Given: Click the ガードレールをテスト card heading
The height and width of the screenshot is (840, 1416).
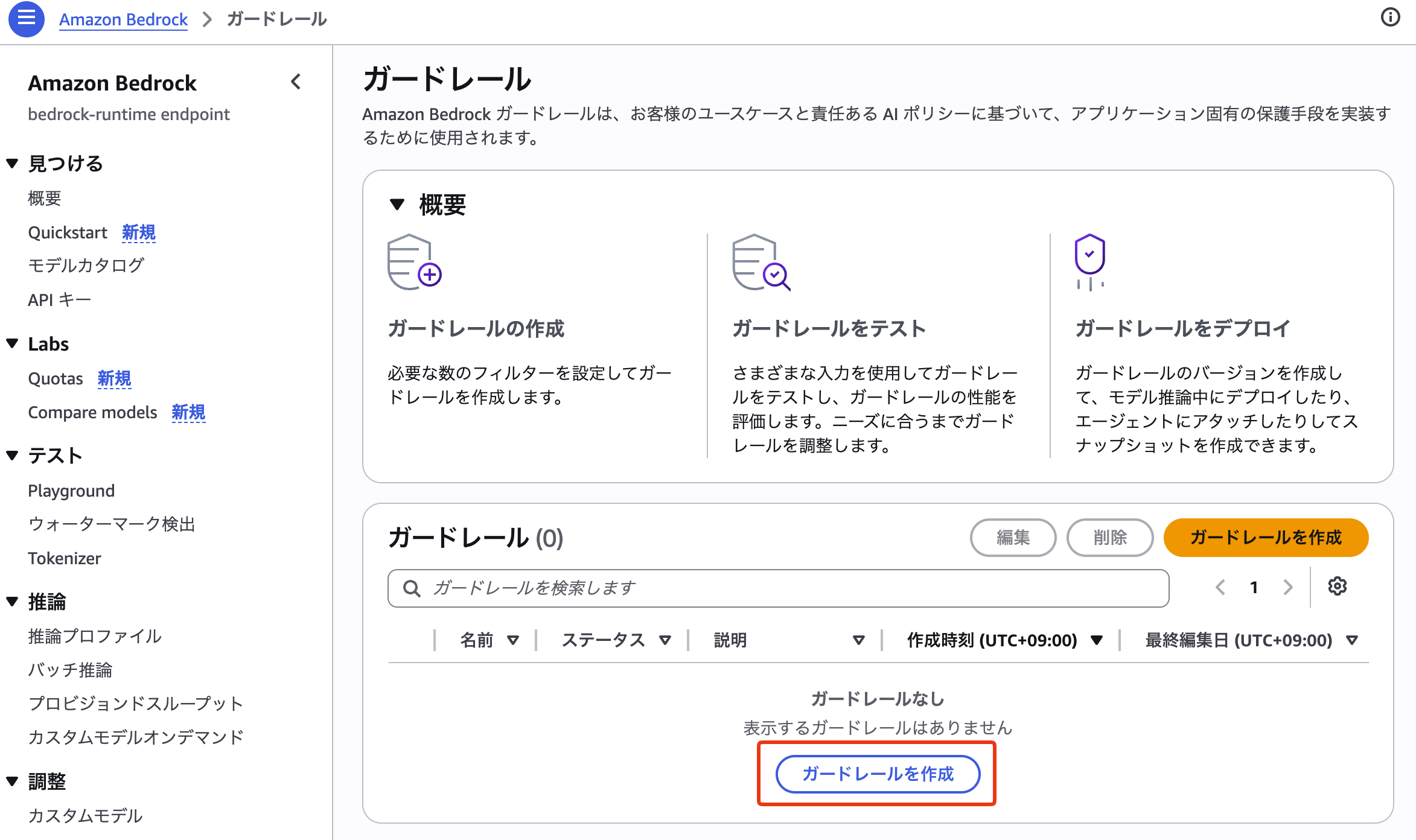Looking at the screenshot, I should click(x=829, y=329).
